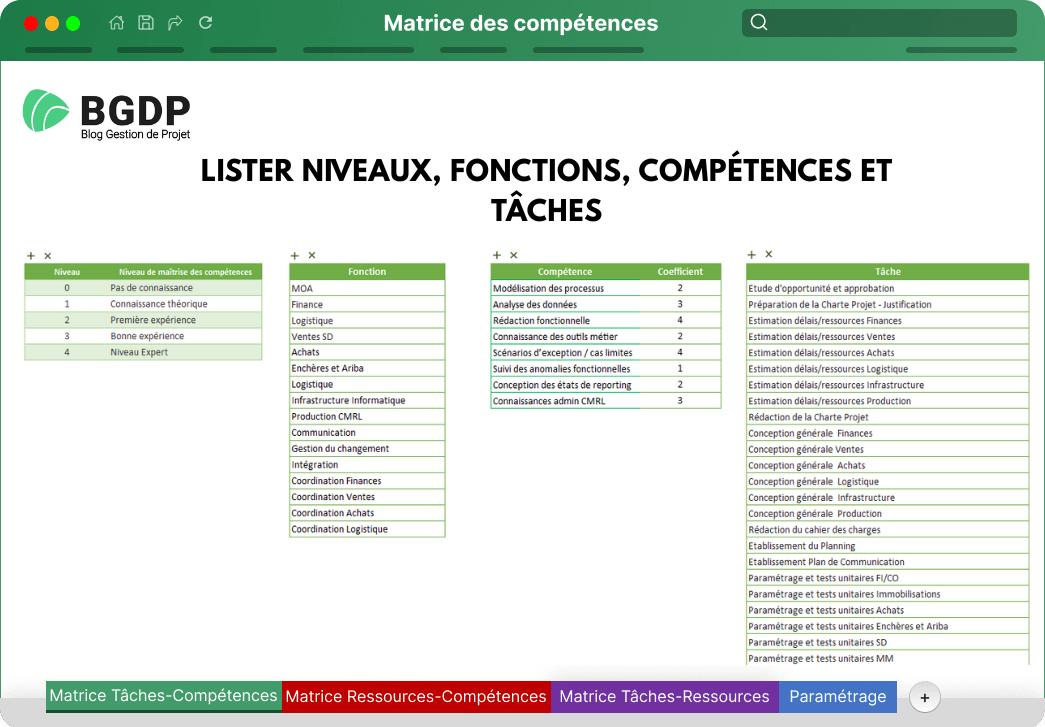The image size is (1045, 727).
Task: Click the x icon above Tâche table
Action: pos(768,255)
